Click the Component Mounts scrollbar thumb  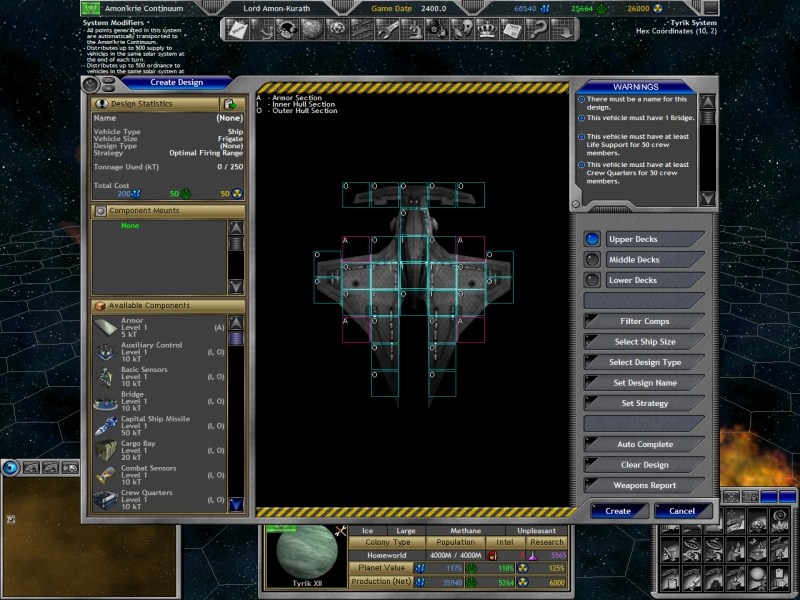point(236,243)
